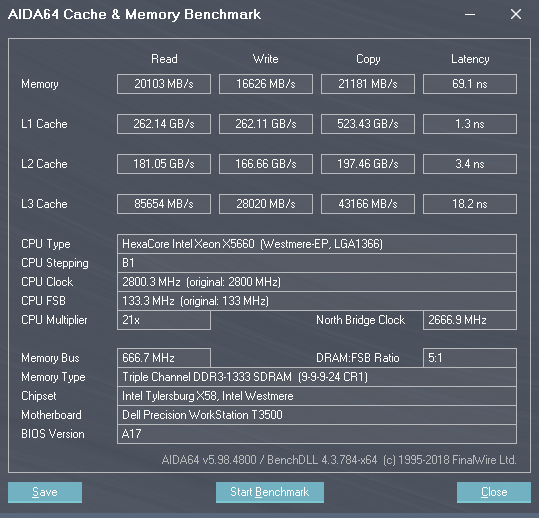Image resolution: width=539 pixels, height=518 pixels.
Task: Click CPU Clock field 2800.3 MHz
Action: coord(317,282)
